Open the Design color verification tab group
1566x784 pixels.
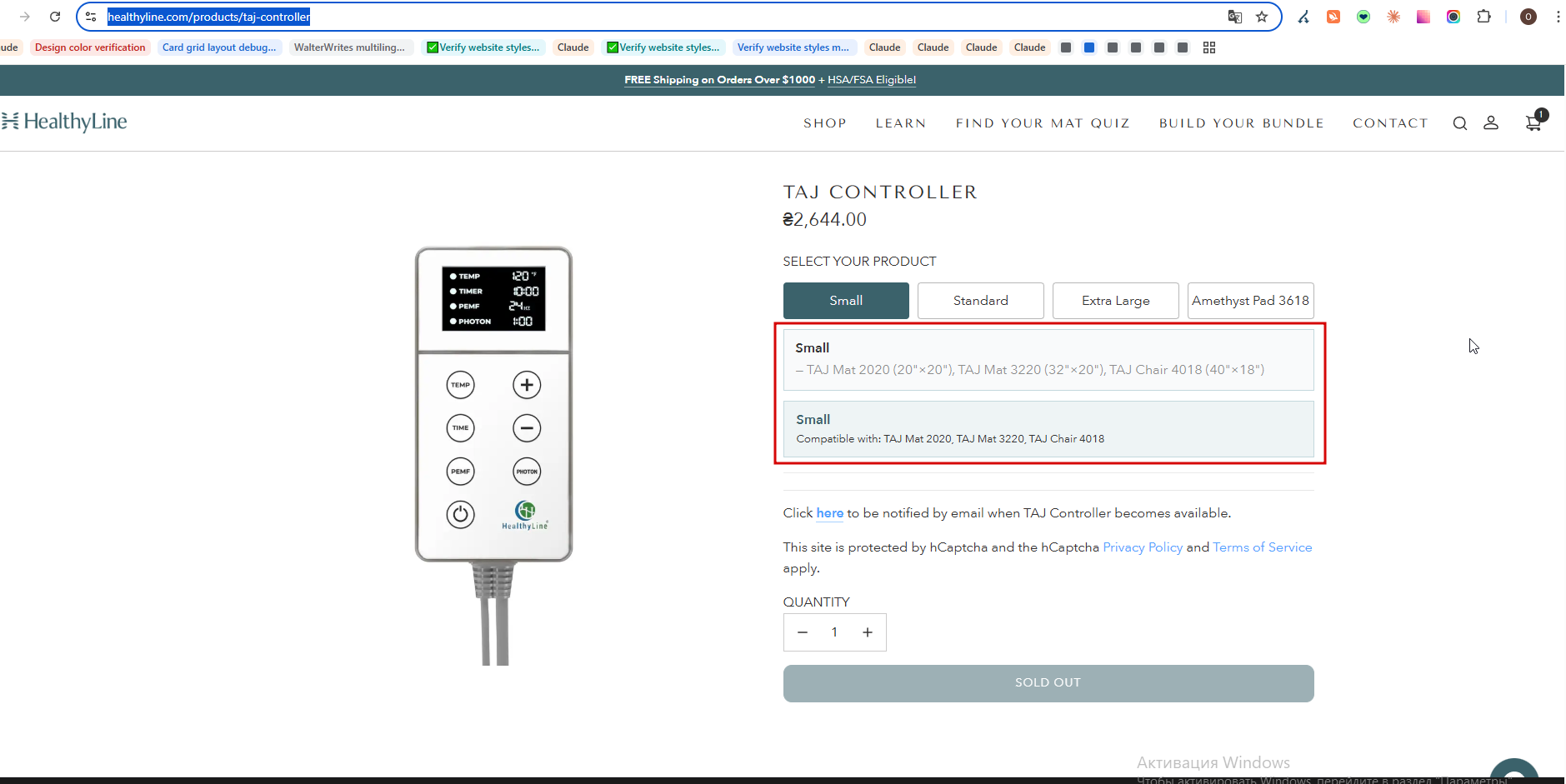pyautogui.click(x=90, y=47)
